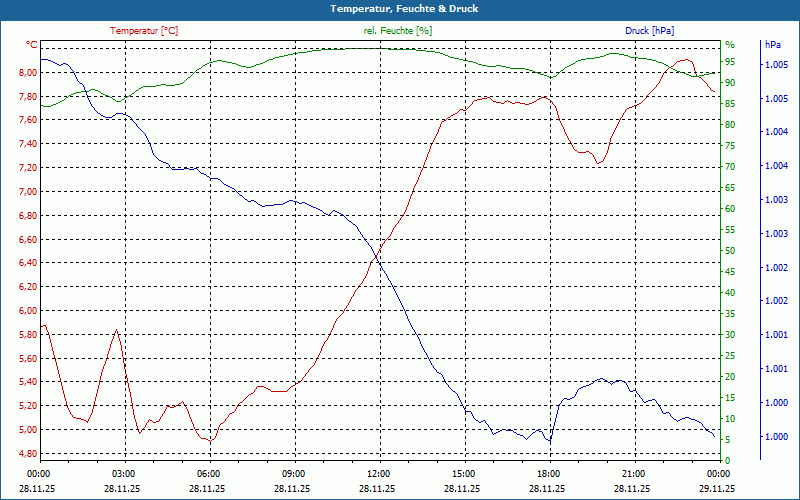The height and width of the screenshot is (500, 800).
Task: Click the blue 'hPa' axis unit label
Action: tap(772, 45)
